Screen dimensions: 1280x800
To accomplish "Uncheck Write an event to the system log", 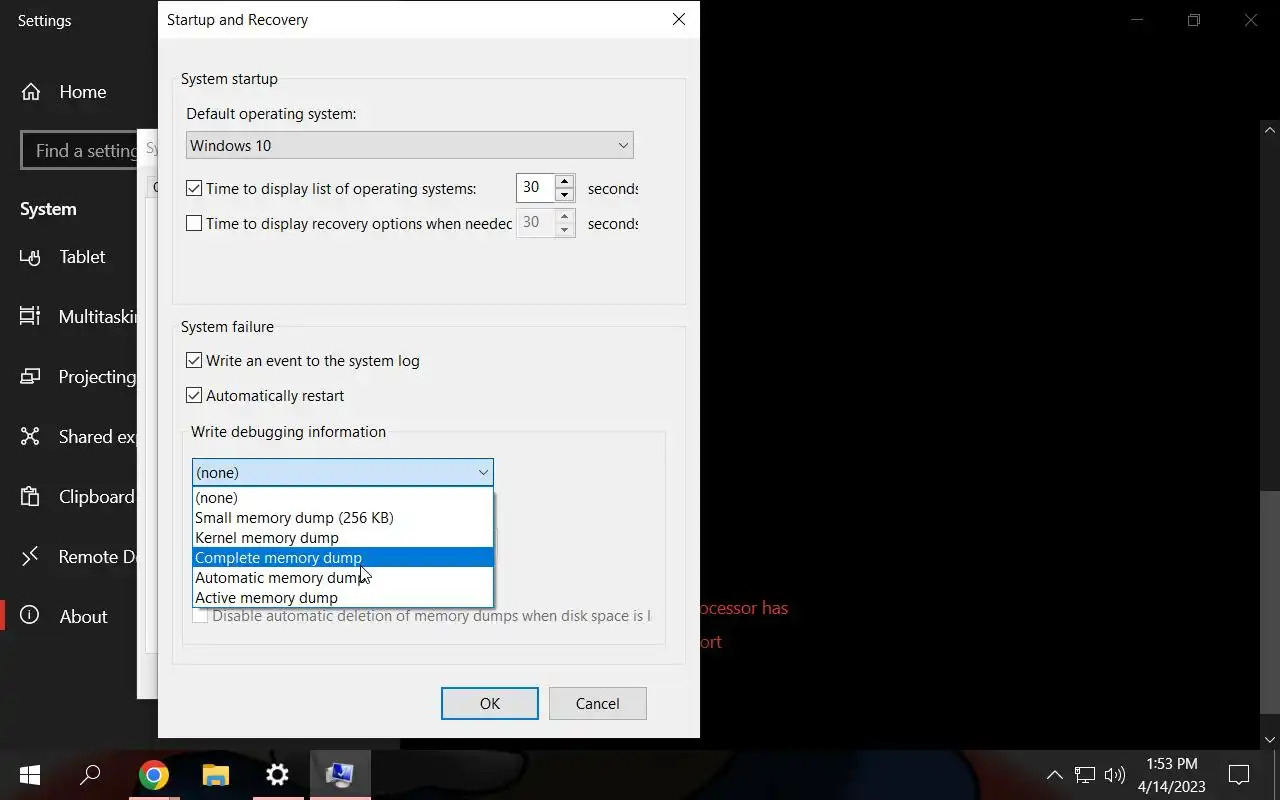I will [194, 360].
